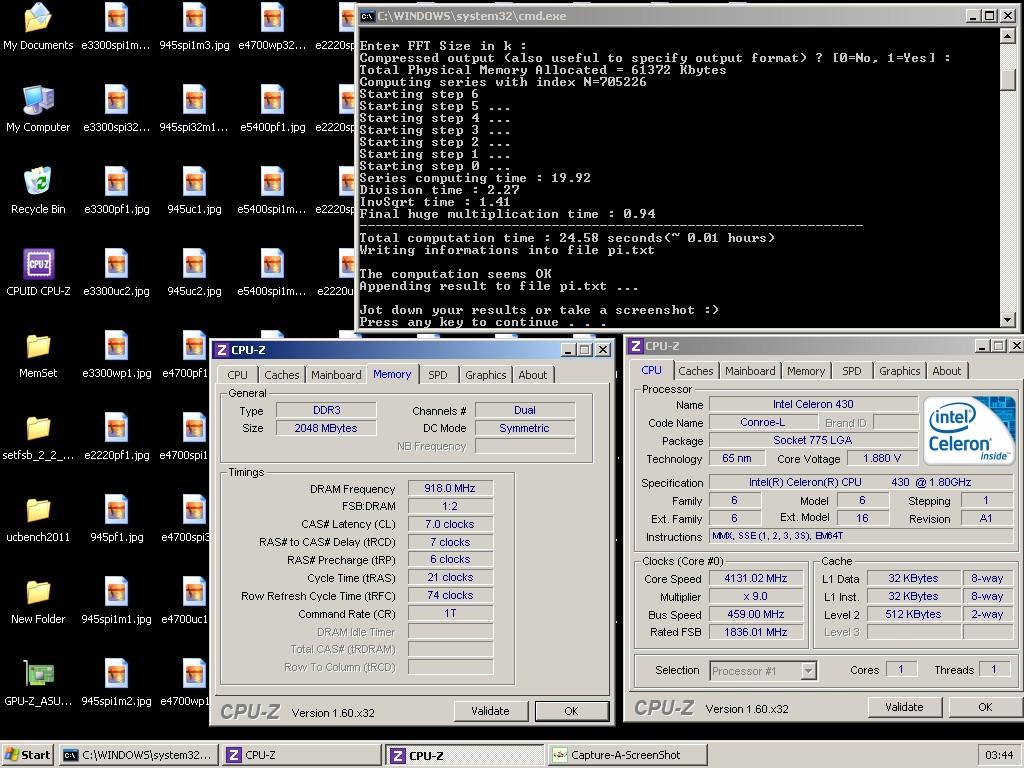Switch to CPU tab in Memory CPU-Z window
The width and height of the screenshot is (1024, 768).
pos(237,375)
